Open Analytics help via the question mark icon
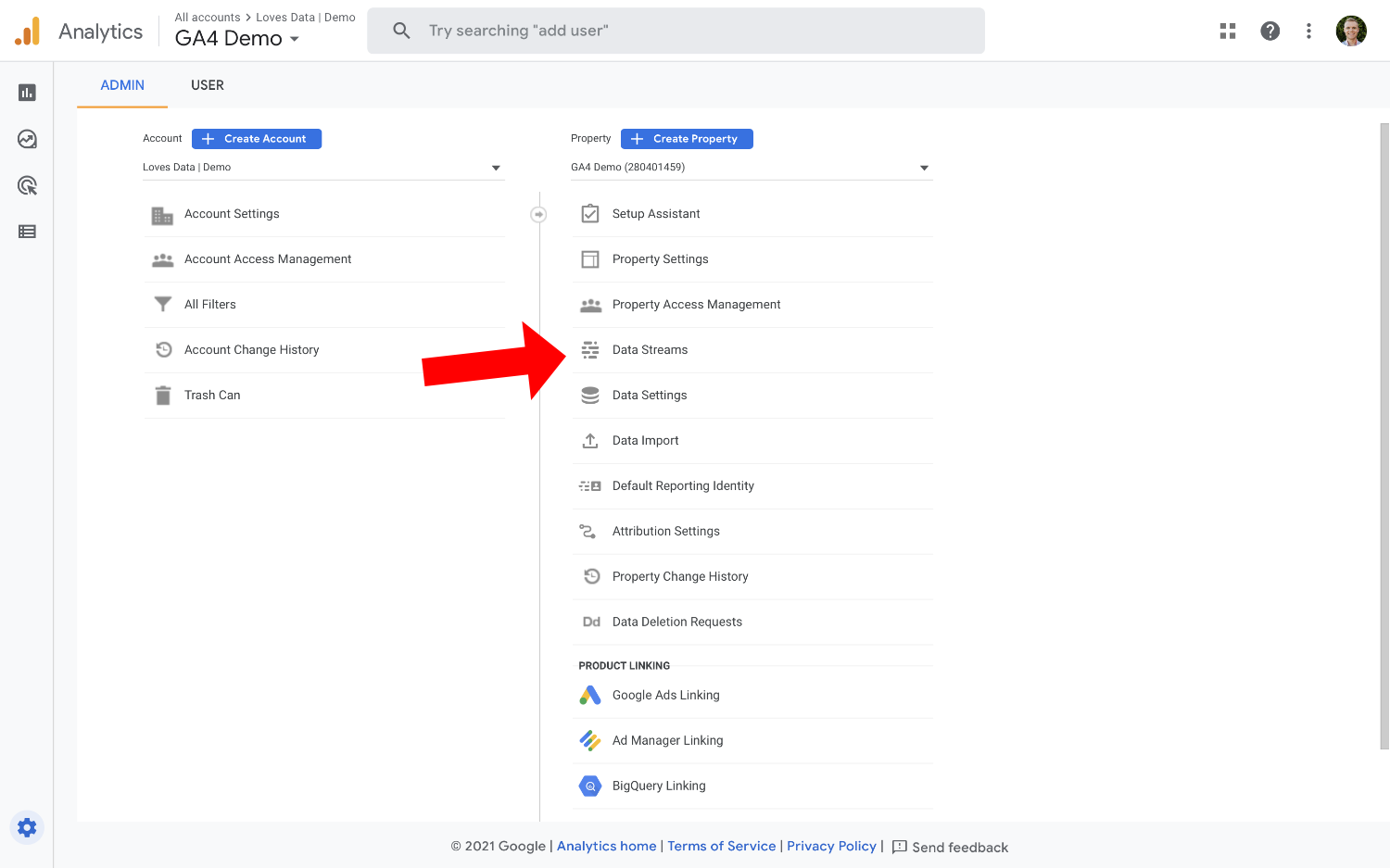Image resolution: width=1390 pixels, height=868 pixels. 1270,31
